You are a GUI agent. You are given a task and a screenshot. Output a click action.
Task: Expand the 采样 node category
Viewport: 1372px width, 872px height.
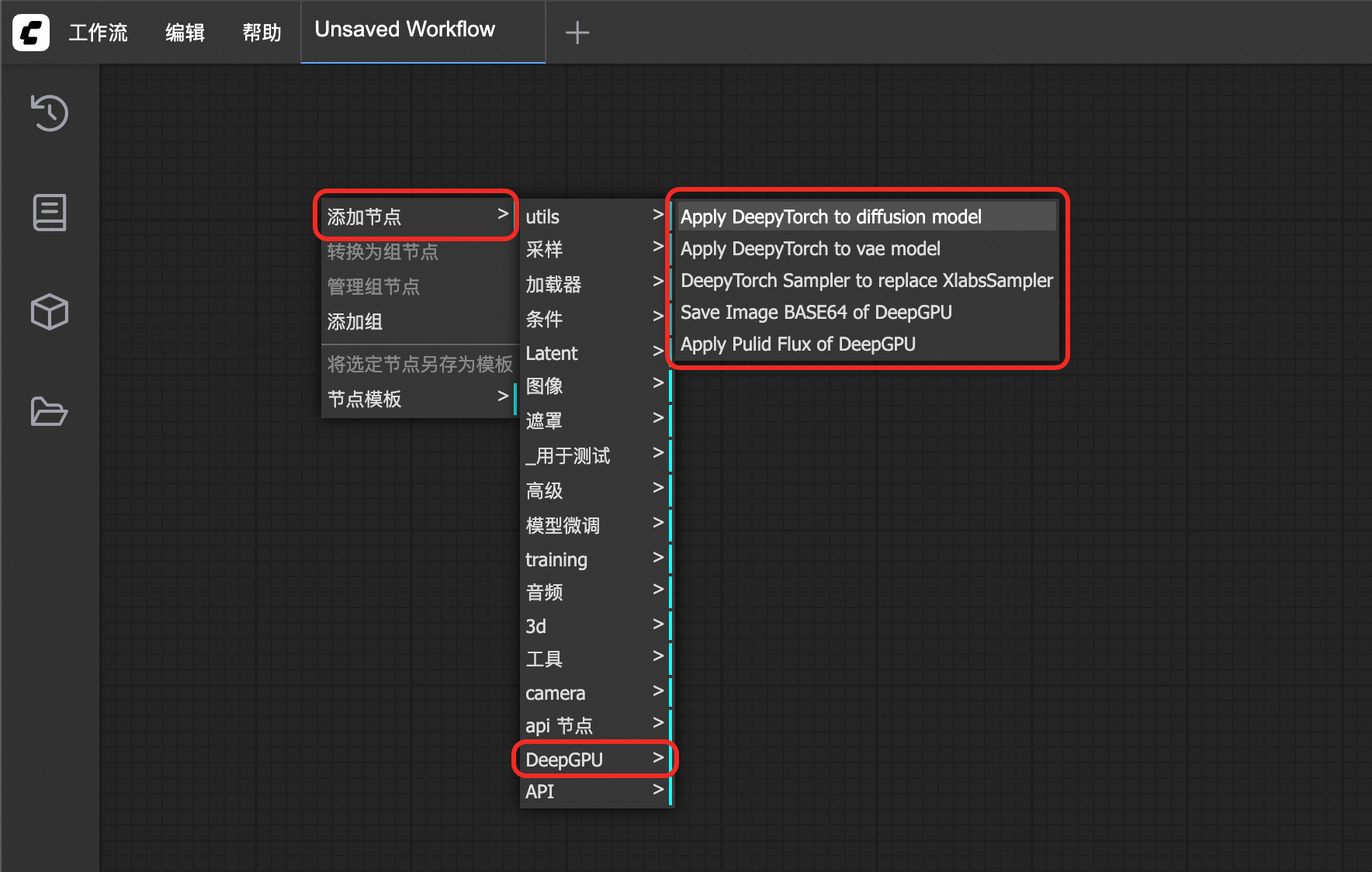click(x=594, y=249)
